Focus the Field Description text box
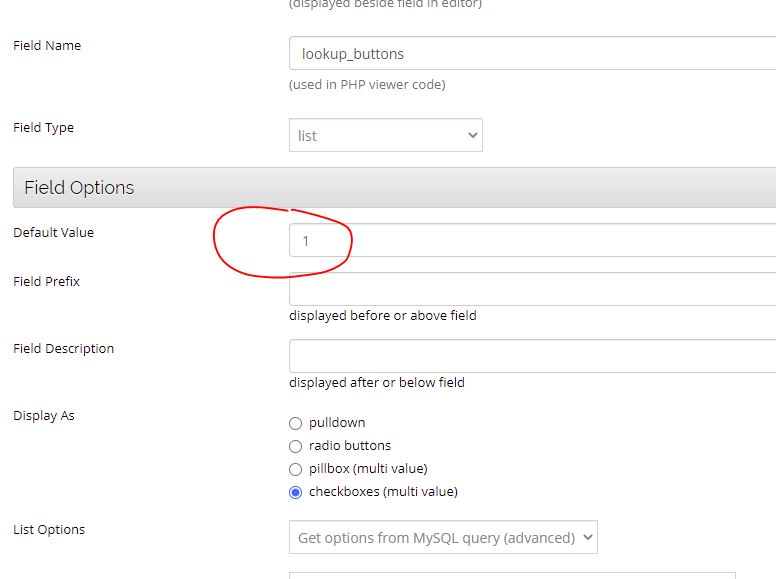This screenshot has width=776, height=579. click(530, 356)
